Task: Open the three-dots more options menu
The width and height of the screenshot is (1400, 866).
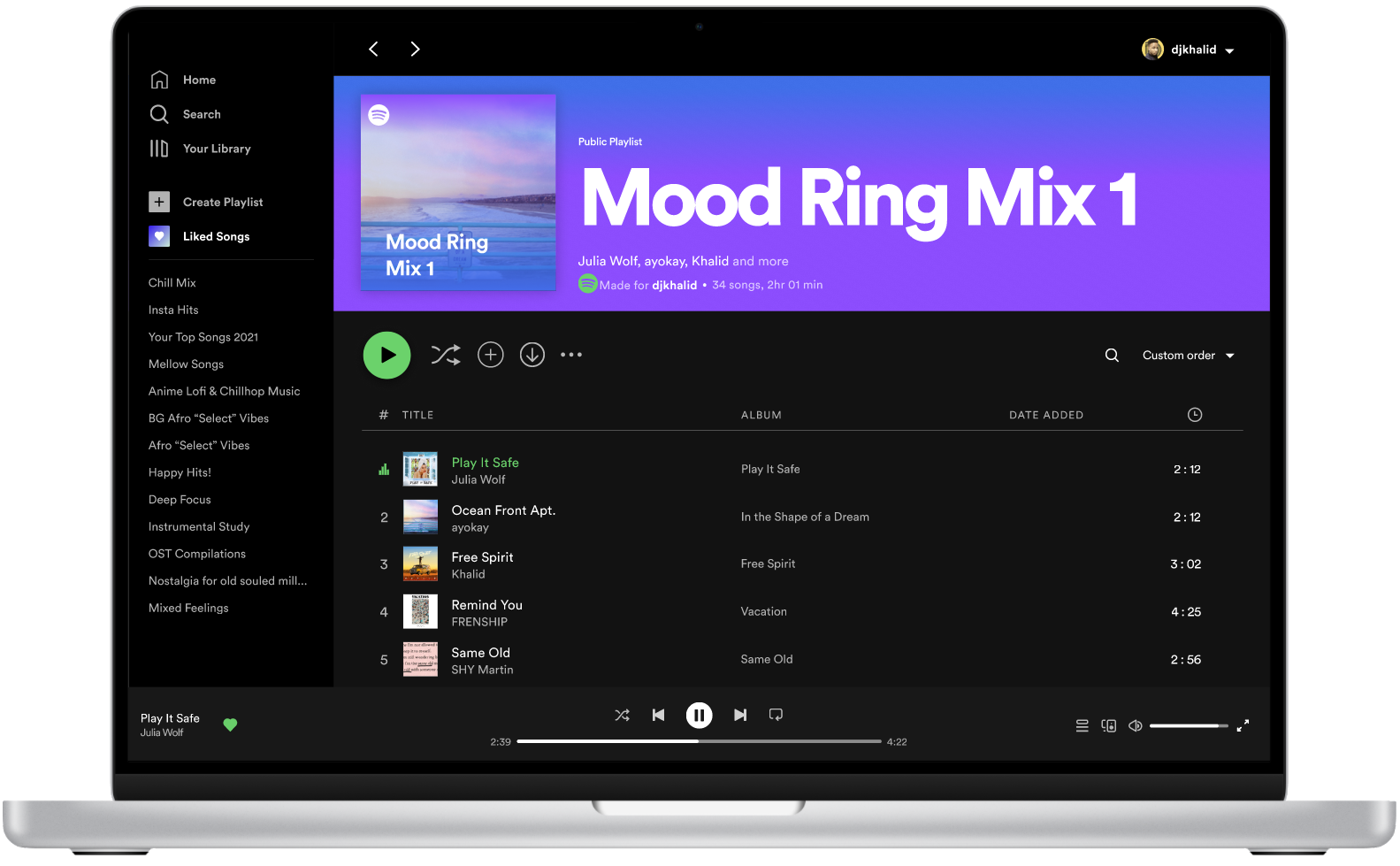Action: (x=571, y=355)
